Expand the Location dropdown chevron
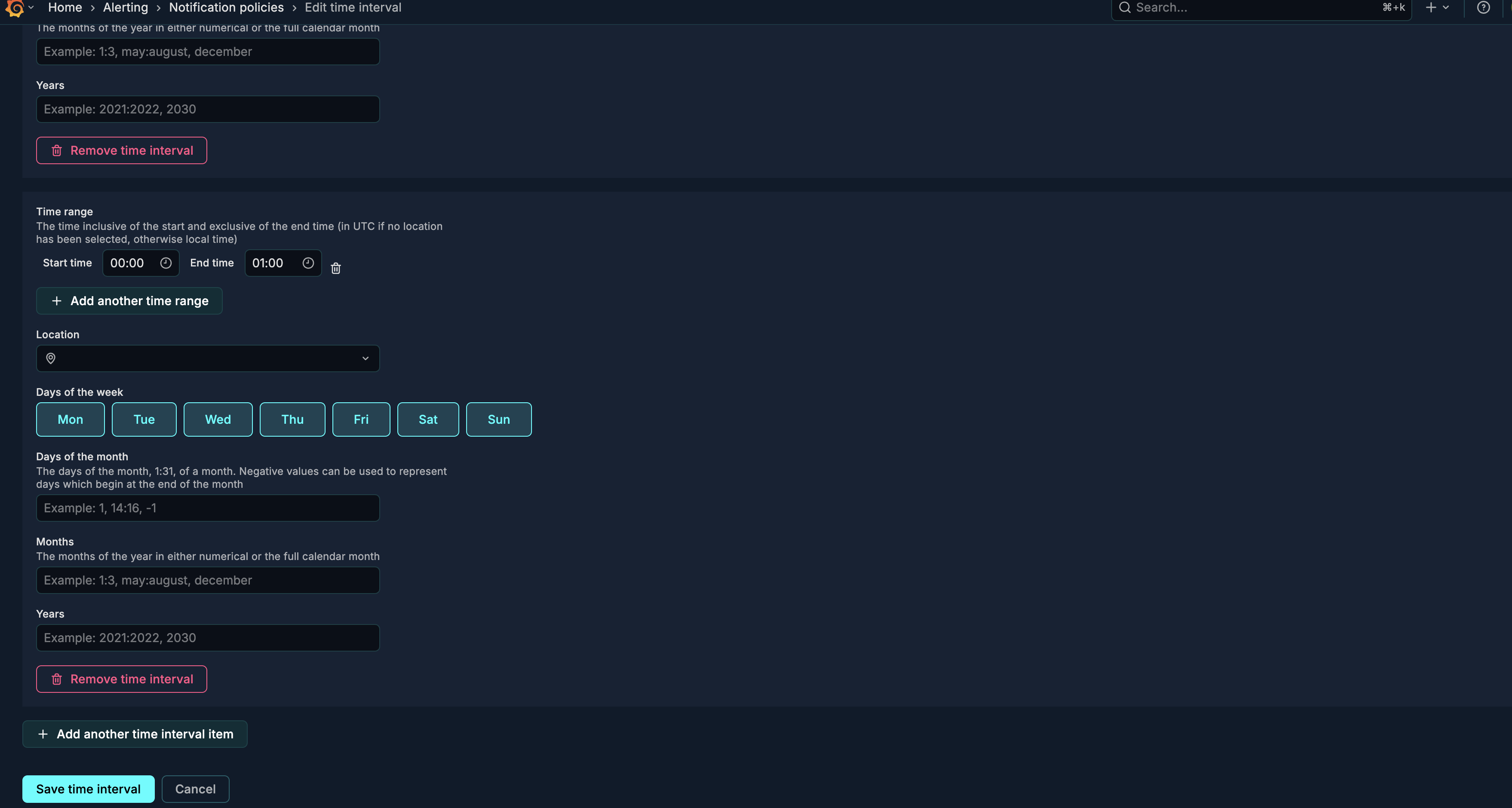This screenshot has width=1512, height=808. 365,358
